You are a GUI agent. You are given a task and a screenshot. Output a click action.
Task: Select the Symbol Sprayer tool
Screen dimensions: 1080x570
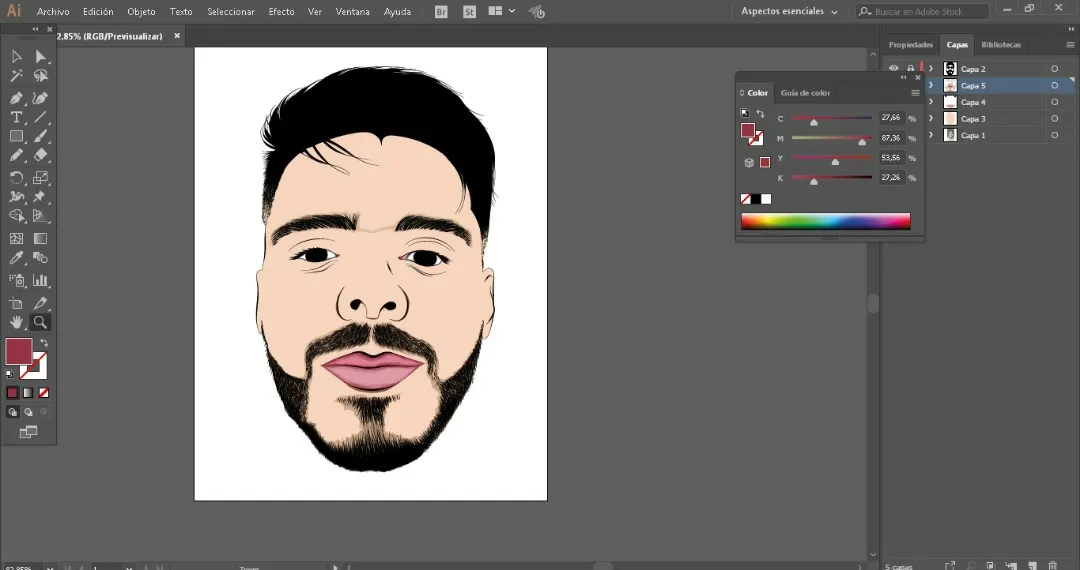click(x=17, y=280)
